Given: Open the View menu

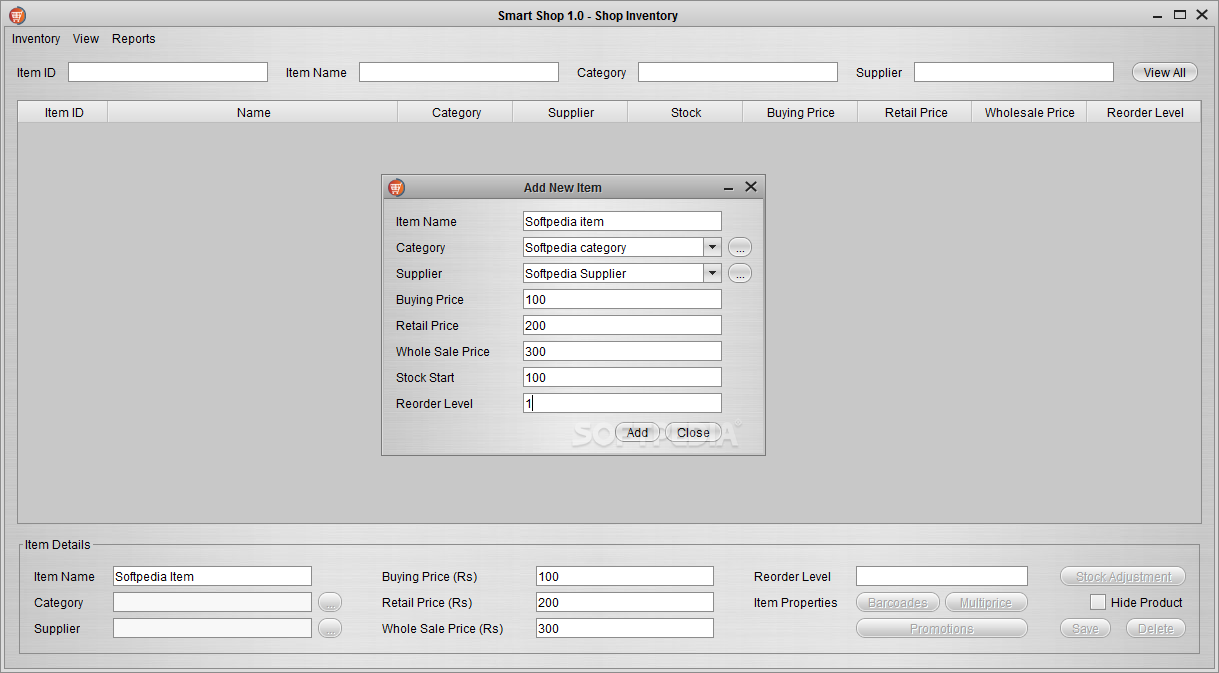Looking at the screenshot, I should tap(86, 39).
